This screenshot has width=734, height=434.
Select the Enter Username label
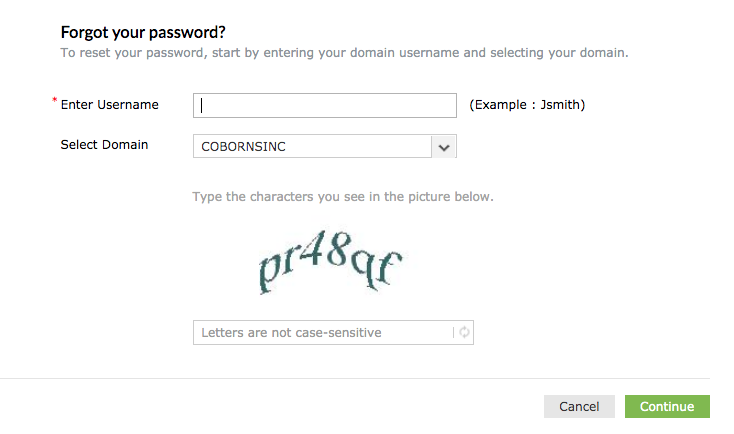click(x=110, y=105)
